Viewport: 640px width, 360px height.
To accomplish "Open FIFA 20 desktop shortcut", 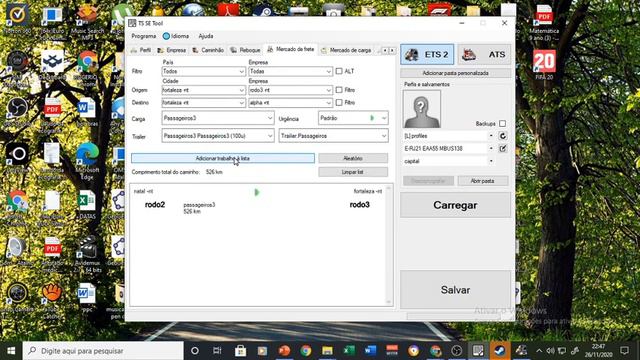I will tap(544, 65).
